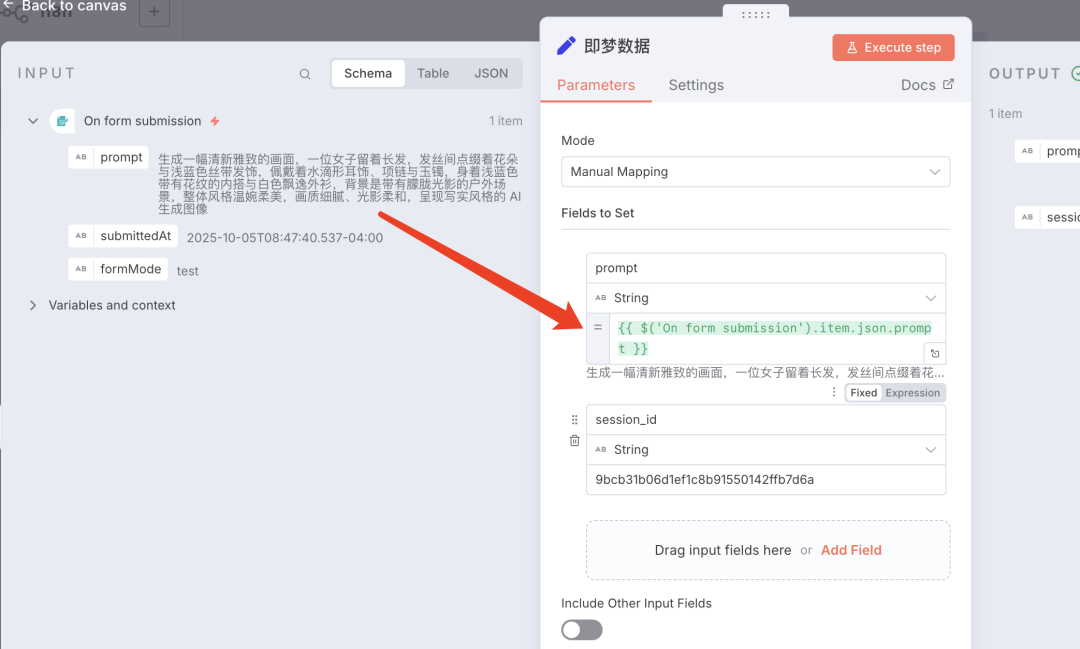Open the String type dropdown for session_id

coord(765,450)
